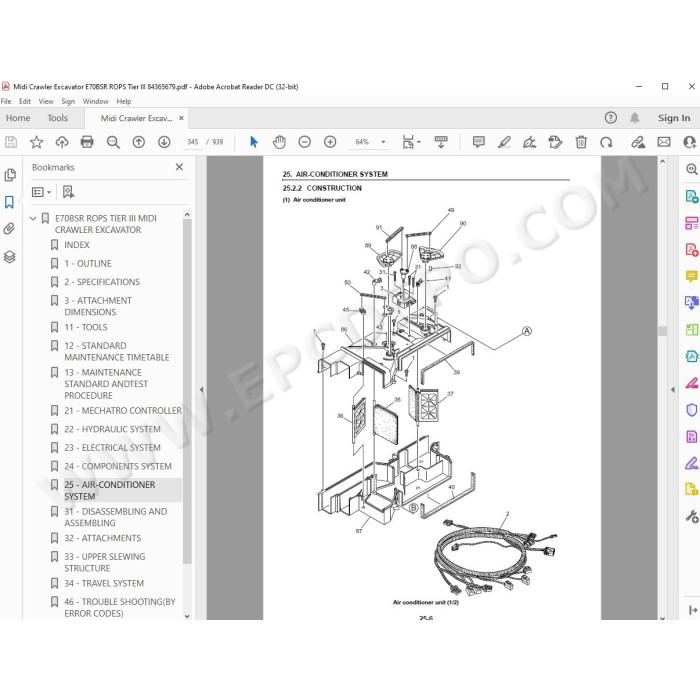Expand the right tools pane labels
The width and height of the screenshot is (700, 700).
click(x=693, y=610)
